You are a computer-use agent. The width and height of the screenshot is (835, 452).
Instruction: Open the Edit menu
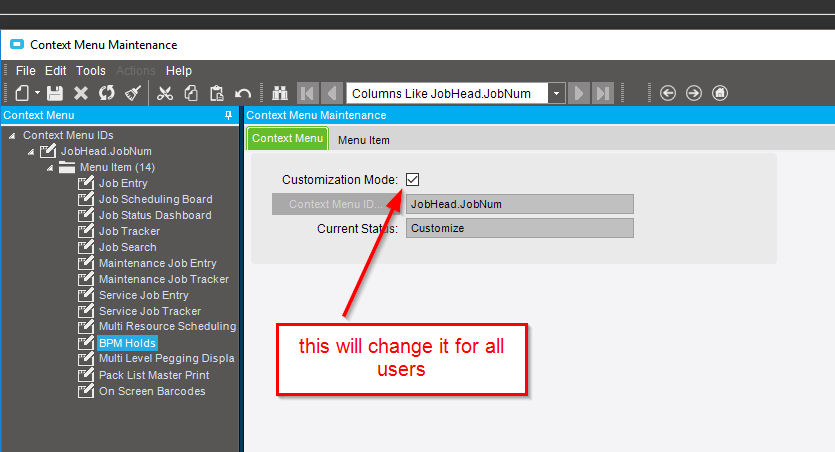[x=55, y=70]
